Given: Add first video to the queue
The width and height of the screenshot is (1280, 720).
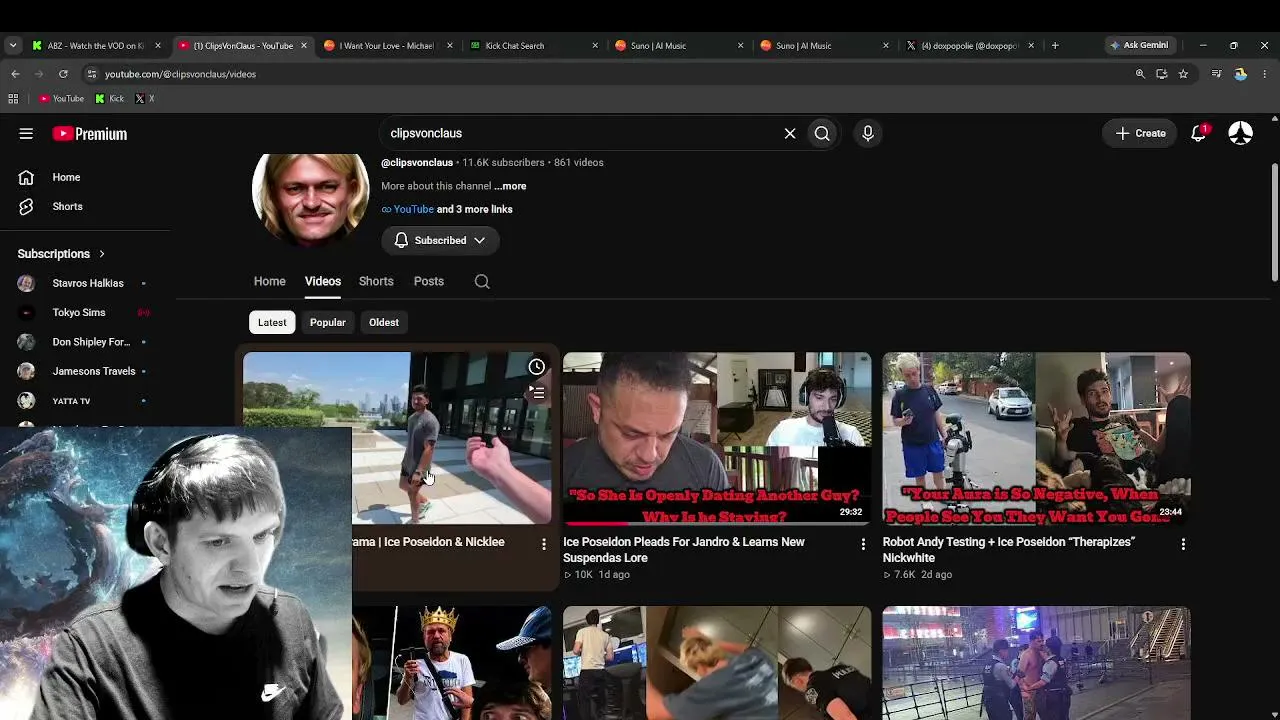Looking at the screenshot, I should (537, 393).
